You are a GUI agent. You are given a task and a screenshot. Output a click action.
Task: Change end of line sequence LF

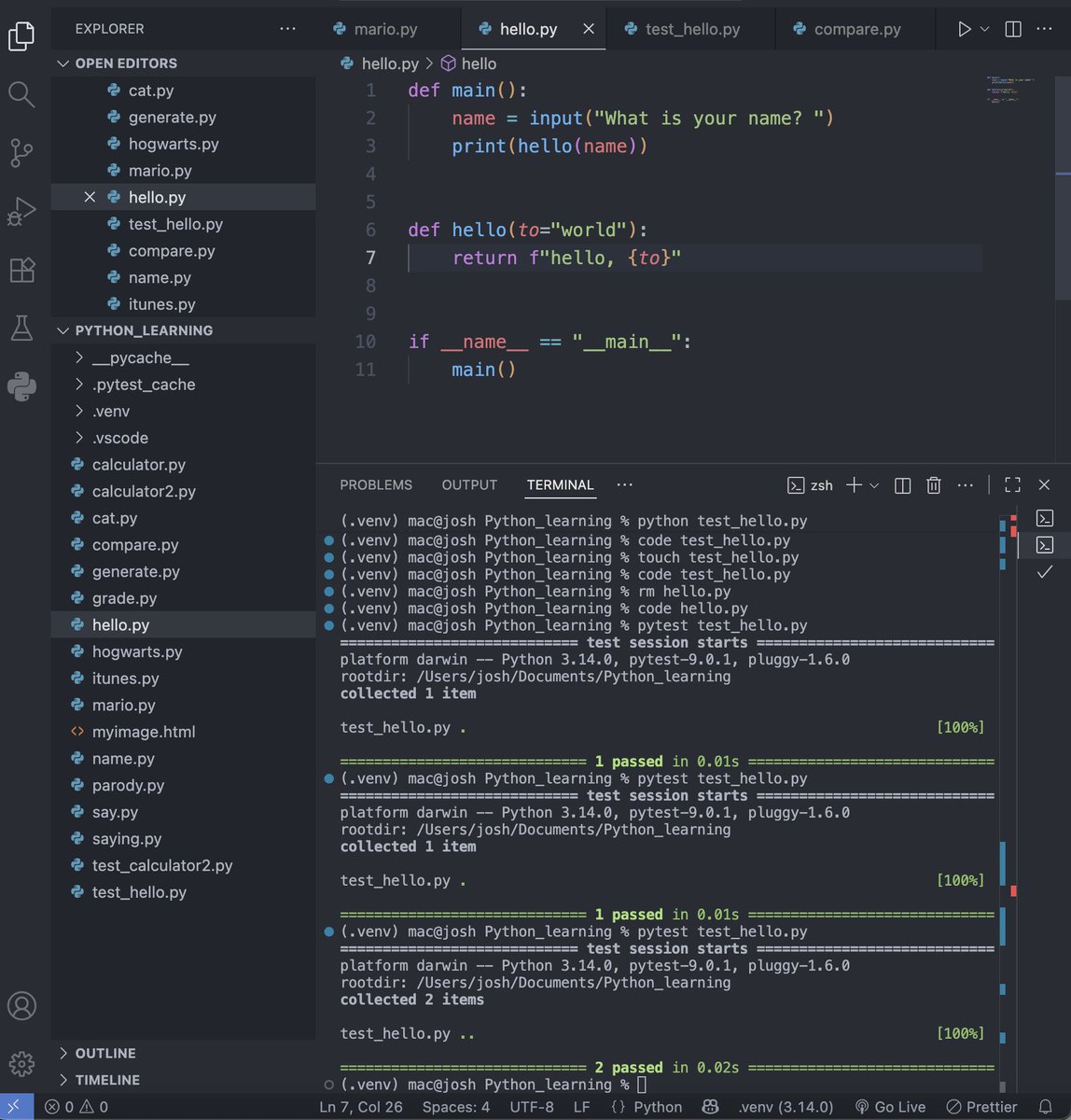click(582, 1107)
